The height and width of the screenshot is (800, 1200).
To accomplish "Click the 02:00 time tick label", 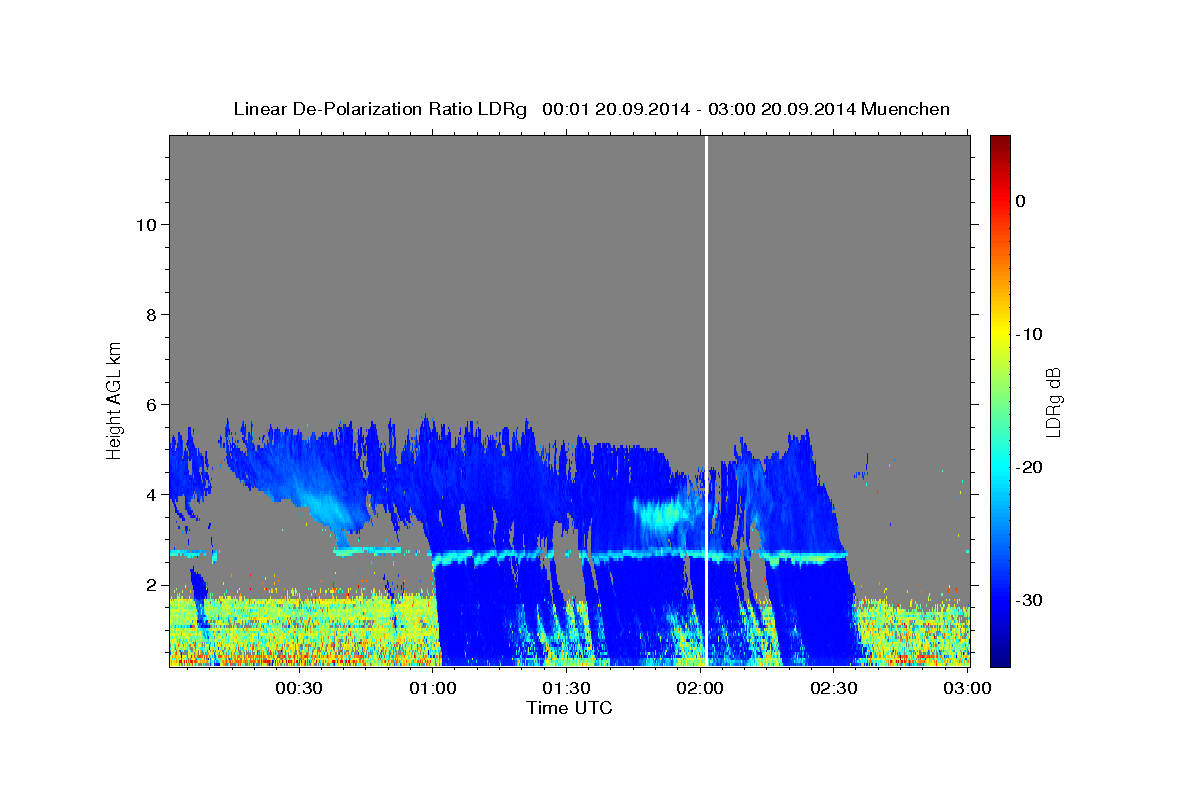I will click(x=700, y=688).
